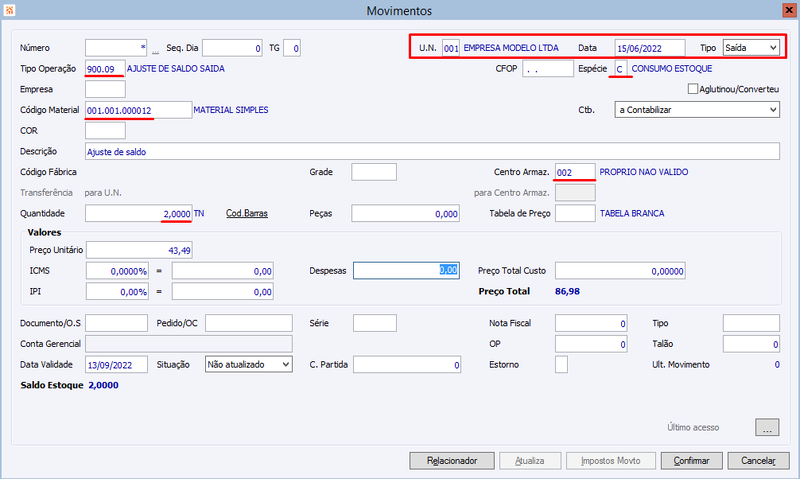The image size is (800, 479).
Task: Click the Série input field
Action: [374, 323]
